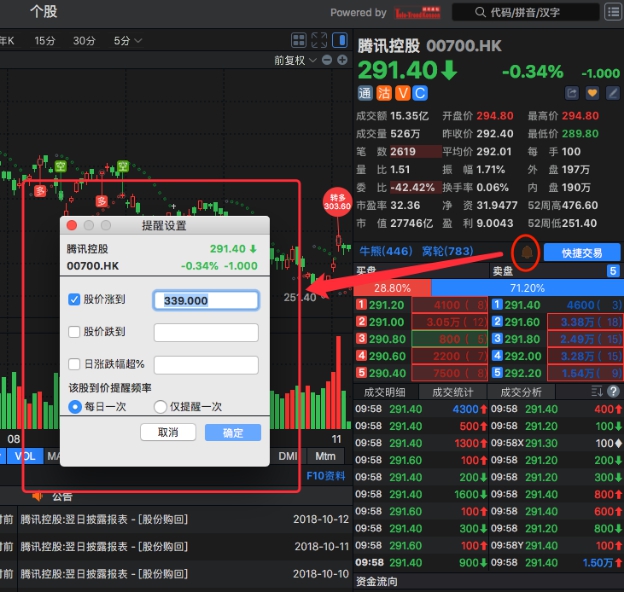Check the 股价跌到 checkbox
Screen dimensions: 624x592
(74, 332)
